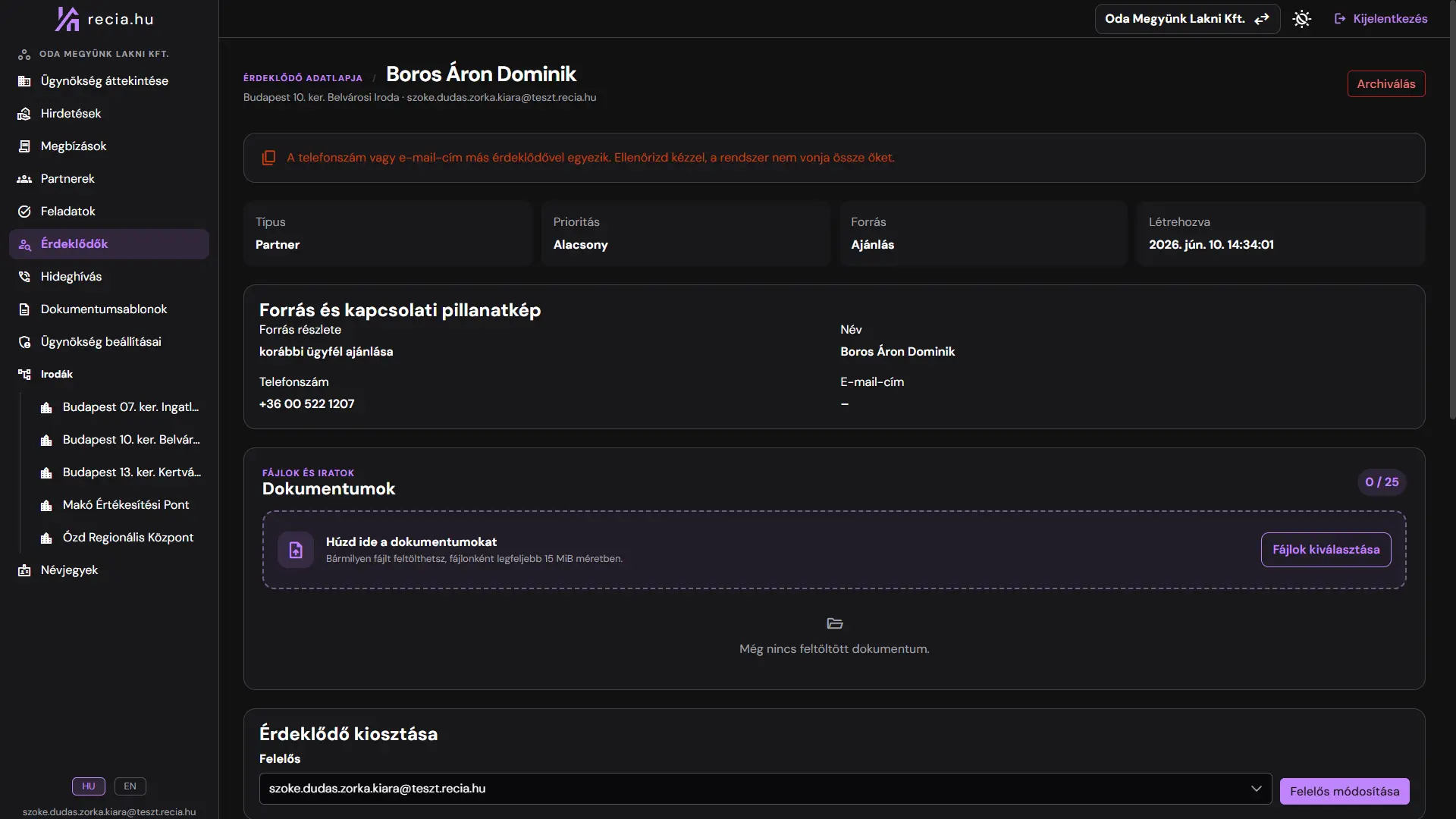Click the upload document icon in dropzone
The width and height of the screenshot is (1456, 819).
(296, 550)
